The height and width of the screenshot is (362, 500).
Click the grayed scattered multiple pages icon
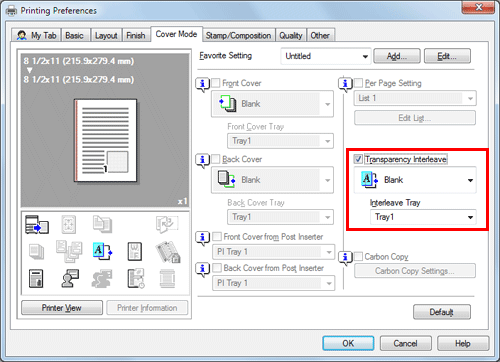pos(69,252)
